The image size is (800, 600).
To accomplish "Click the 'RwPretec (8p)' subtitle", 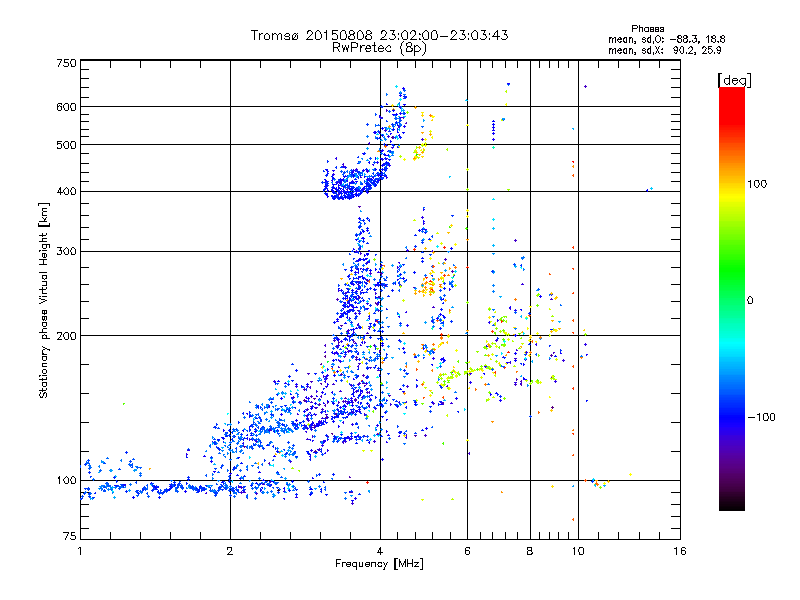I will pos(379,48).
